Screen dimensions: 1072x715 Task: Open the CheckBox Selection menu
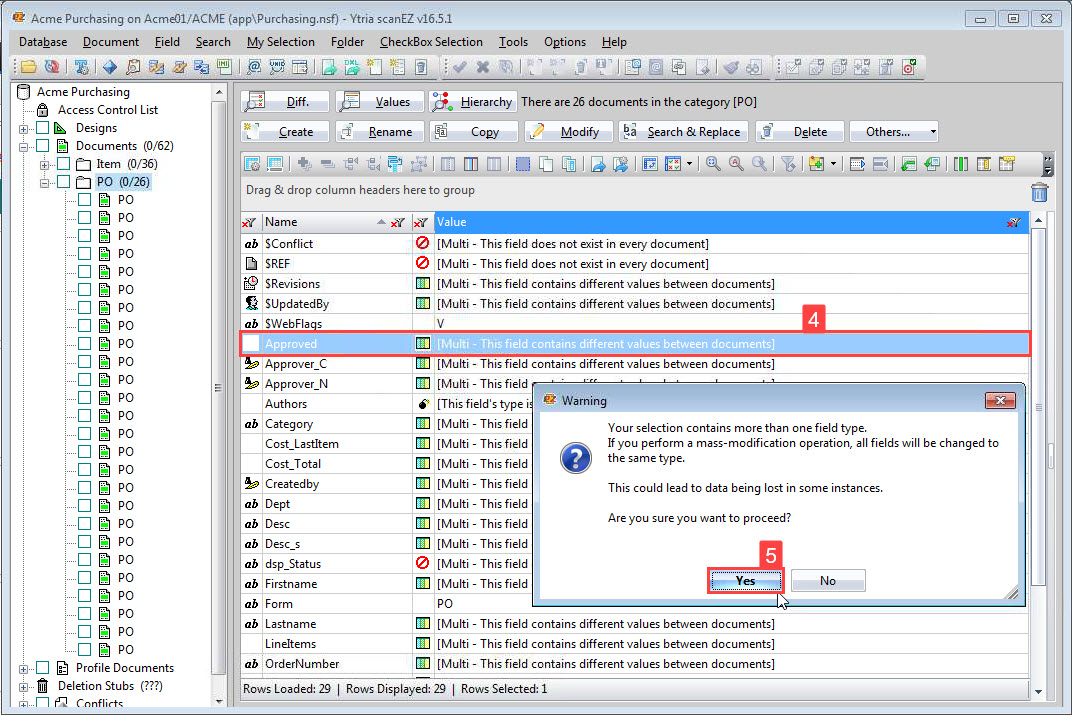tap(430, 42)
